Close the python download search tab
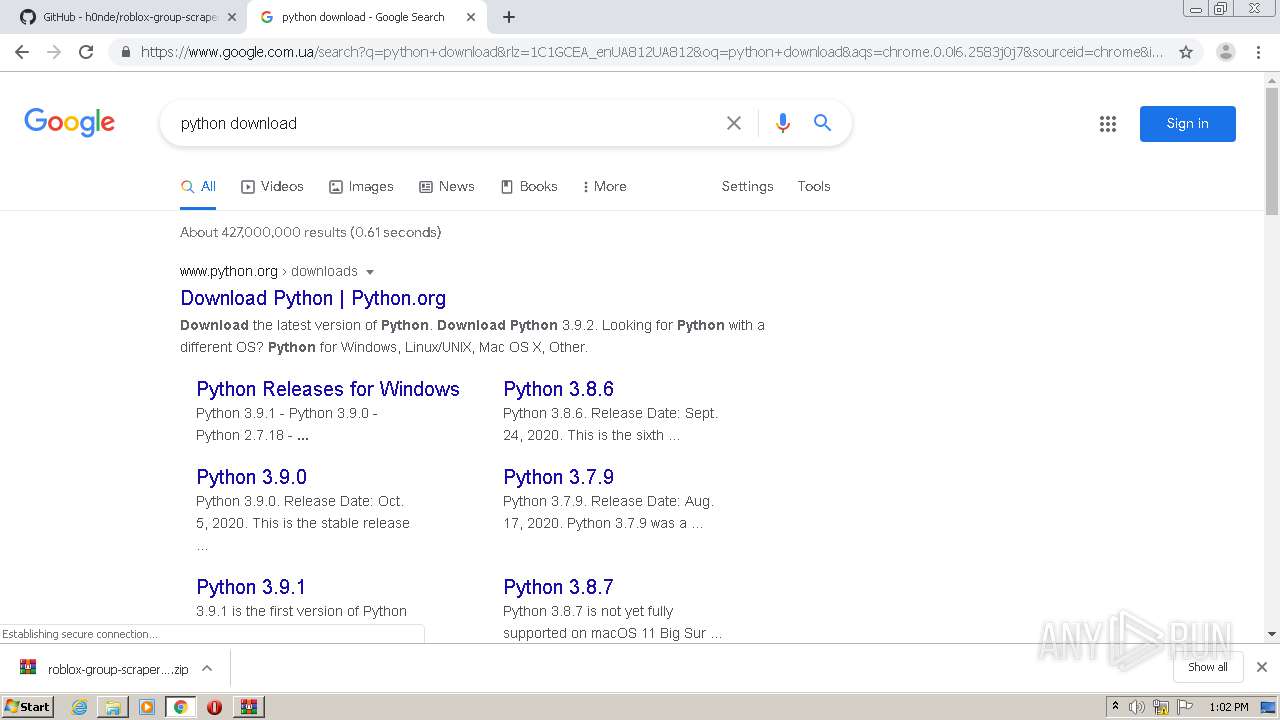Viewport: 1280px width, 720px height. click(471, 17)
